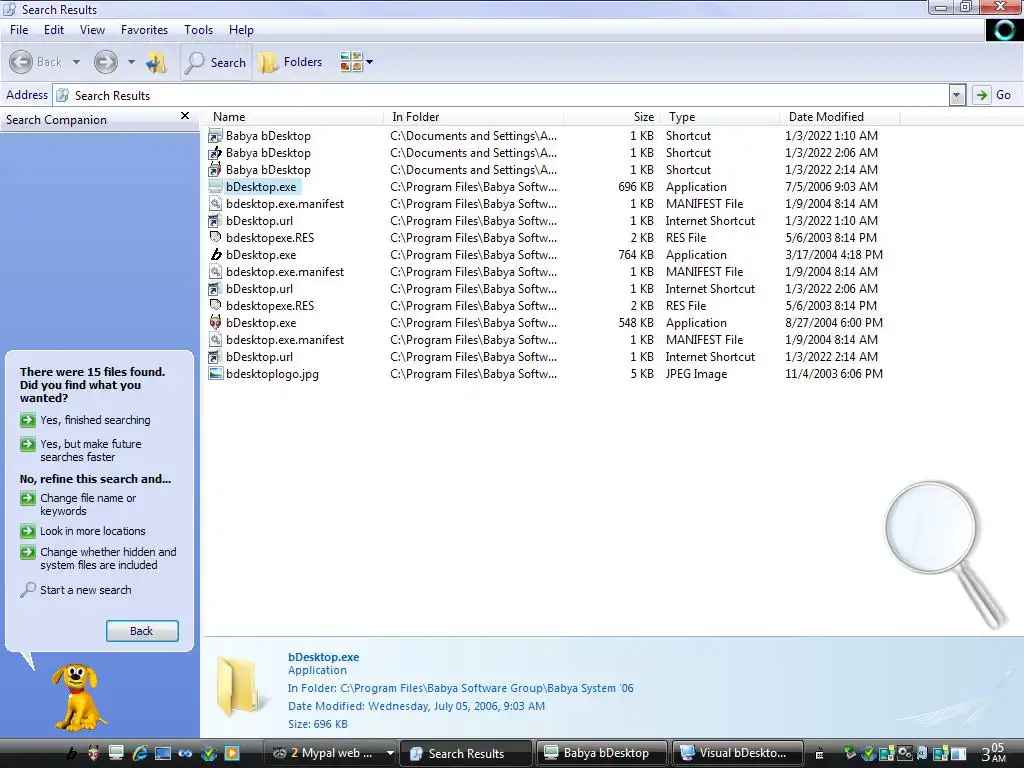Launch the 'b' quick launch icon in taskbar
The height and width of the screenshot is (768, 1024).
pyautogui.click(x=71, y=753)
